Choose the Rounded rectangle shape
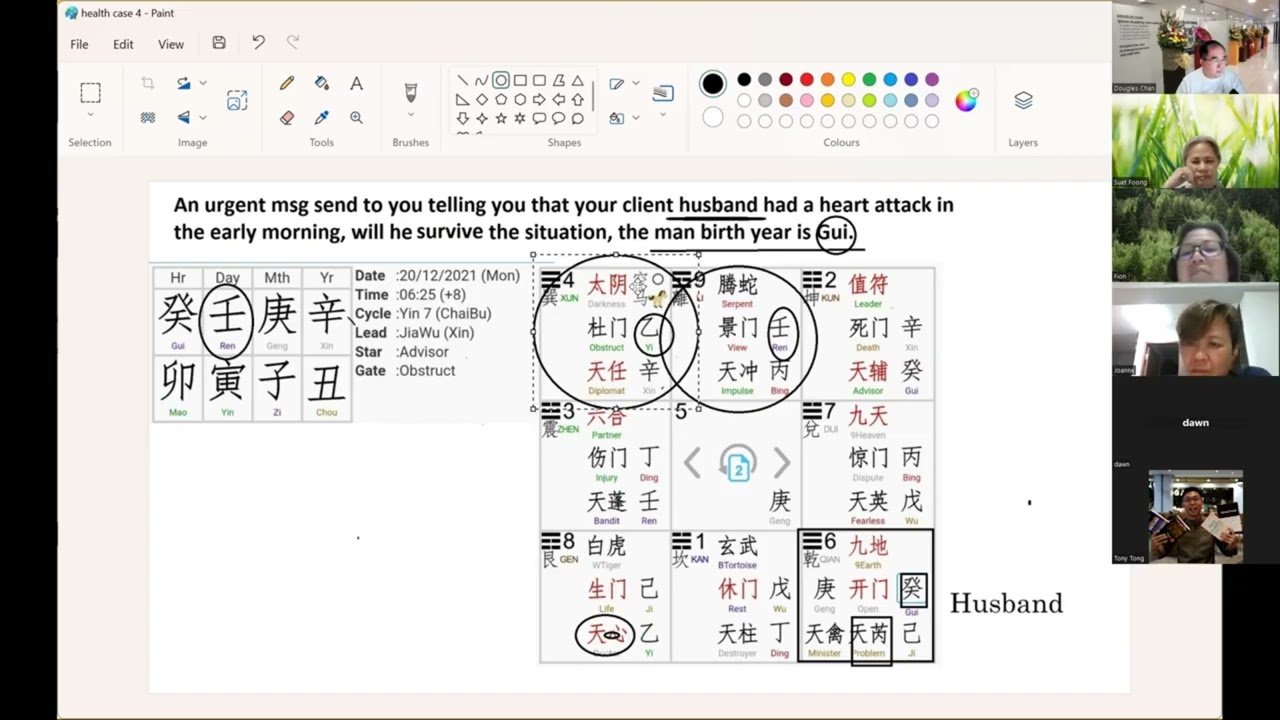 coord(539,81)
